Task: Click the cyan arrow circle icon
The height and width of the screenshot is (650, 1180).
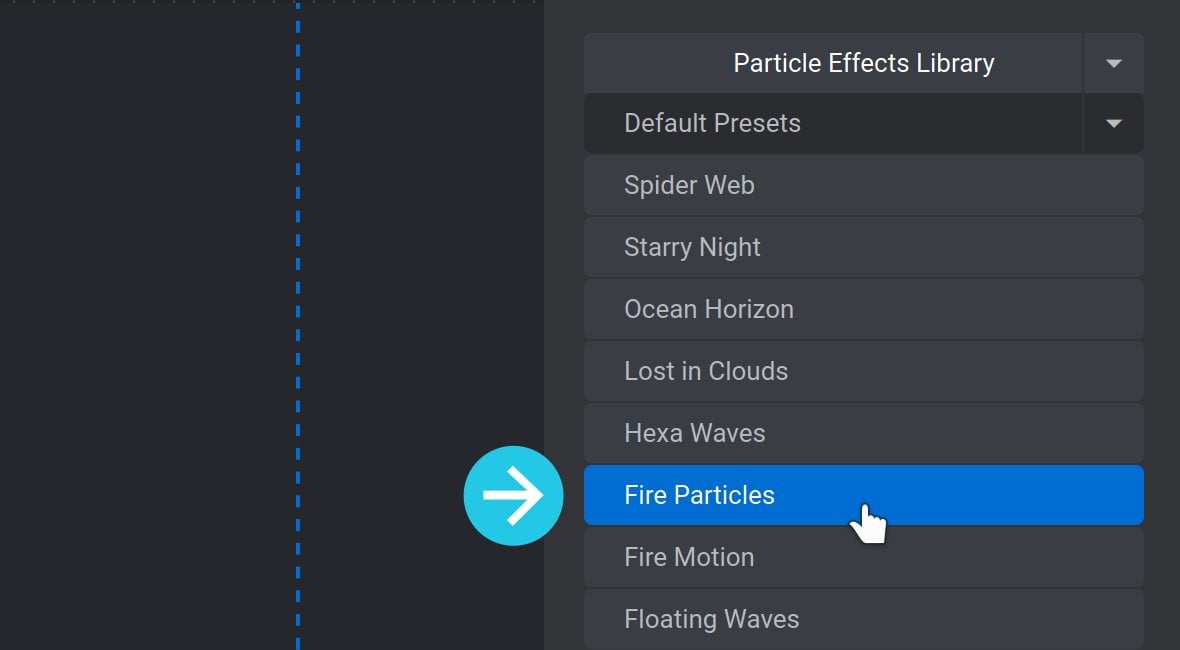Action: pos(513,496)
